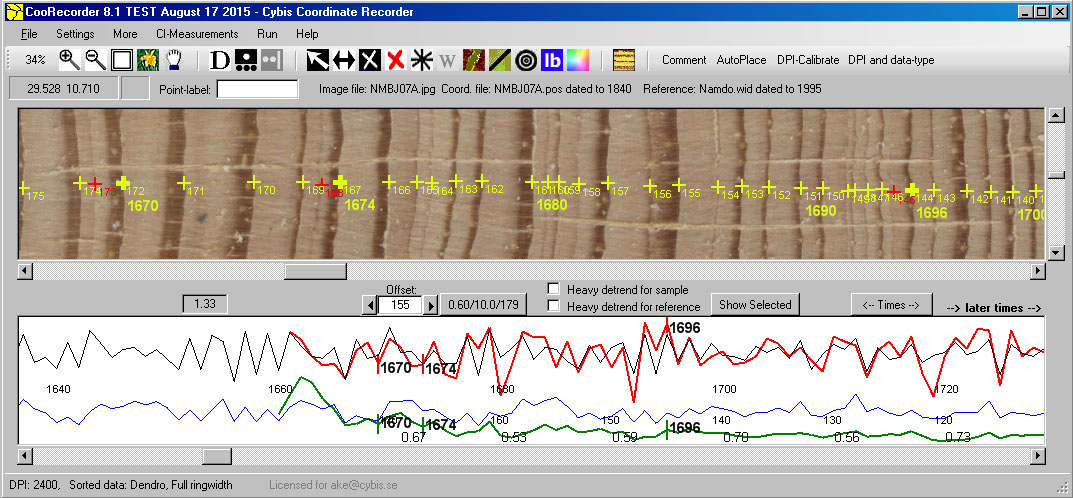Image resolution: width=1073 pixels, height=498 pixels.
Task: Click the bold 1696 ring marker on the image
Action: point(911,189)
